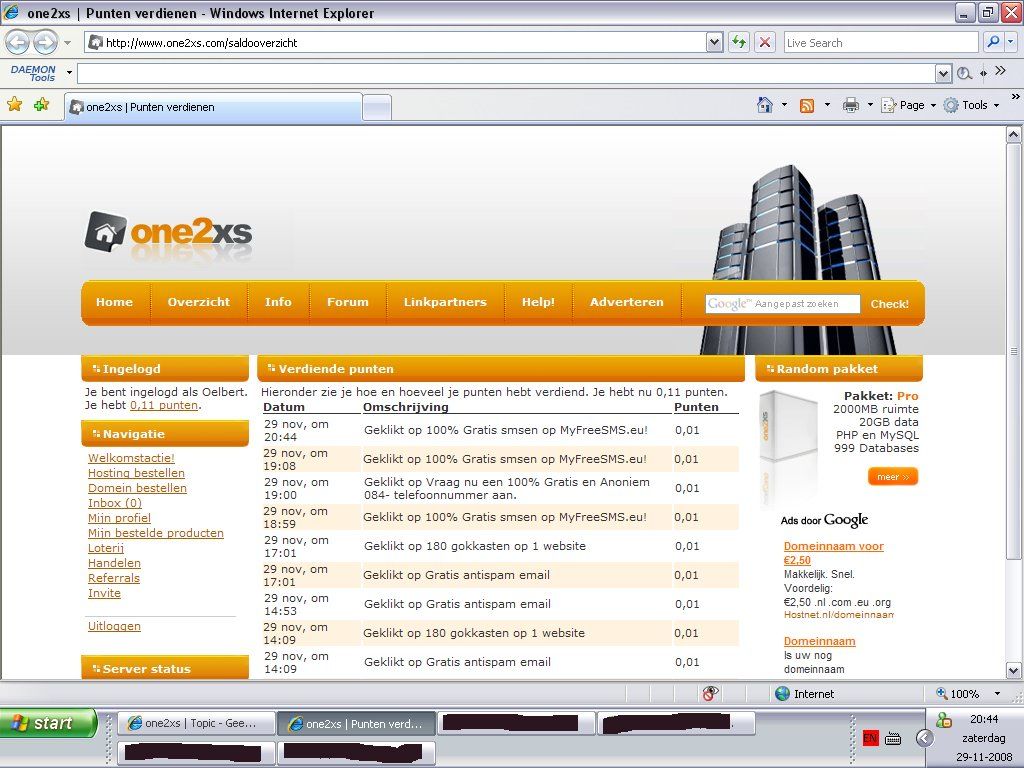
Task: Open the Forum site menu item
Action: click(x=347, y=302)
